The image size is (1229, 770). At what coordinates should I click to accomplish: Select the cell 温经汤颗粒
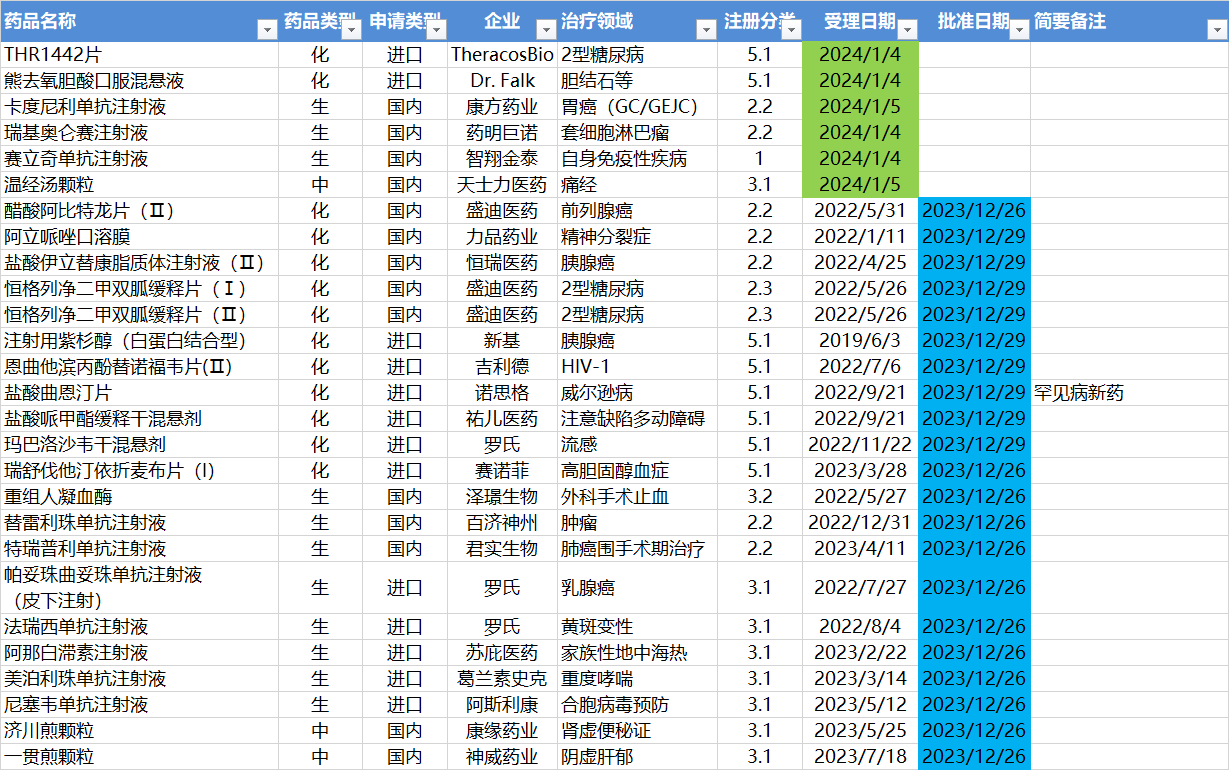click(140, 185)
